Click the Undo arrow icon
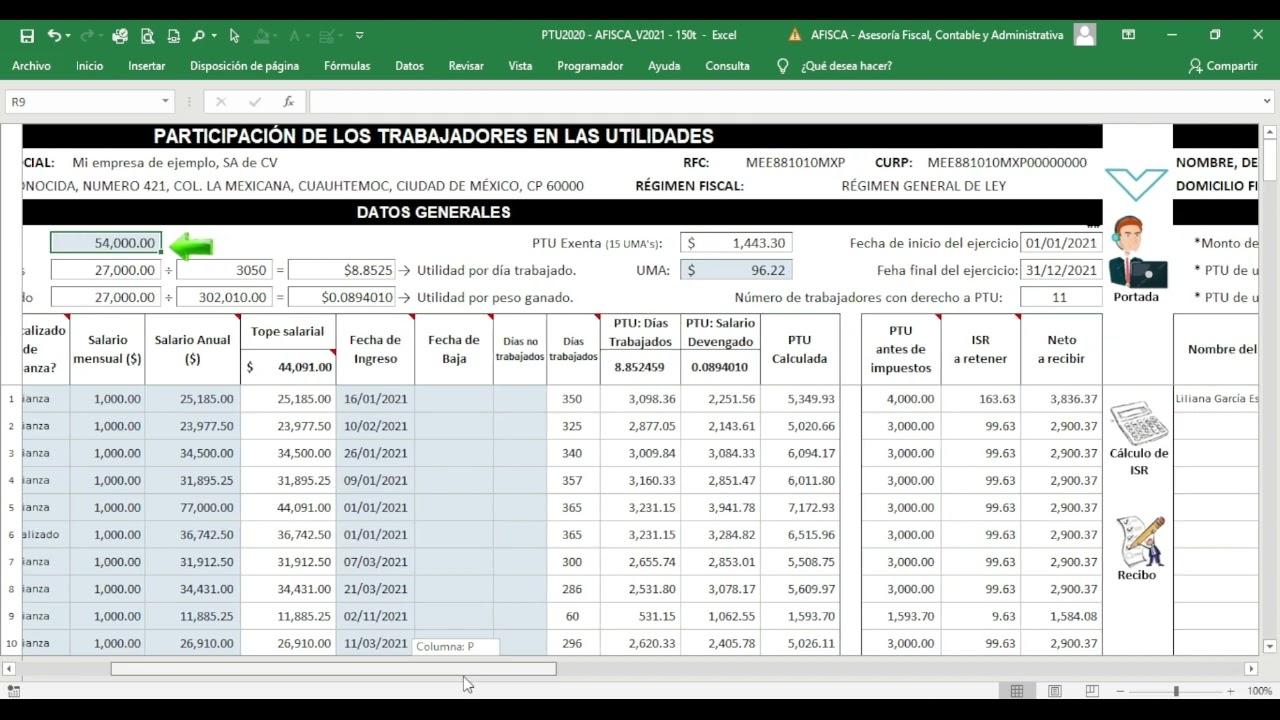The height and width of the screenshot is (720, 1280). pos(53,35)
